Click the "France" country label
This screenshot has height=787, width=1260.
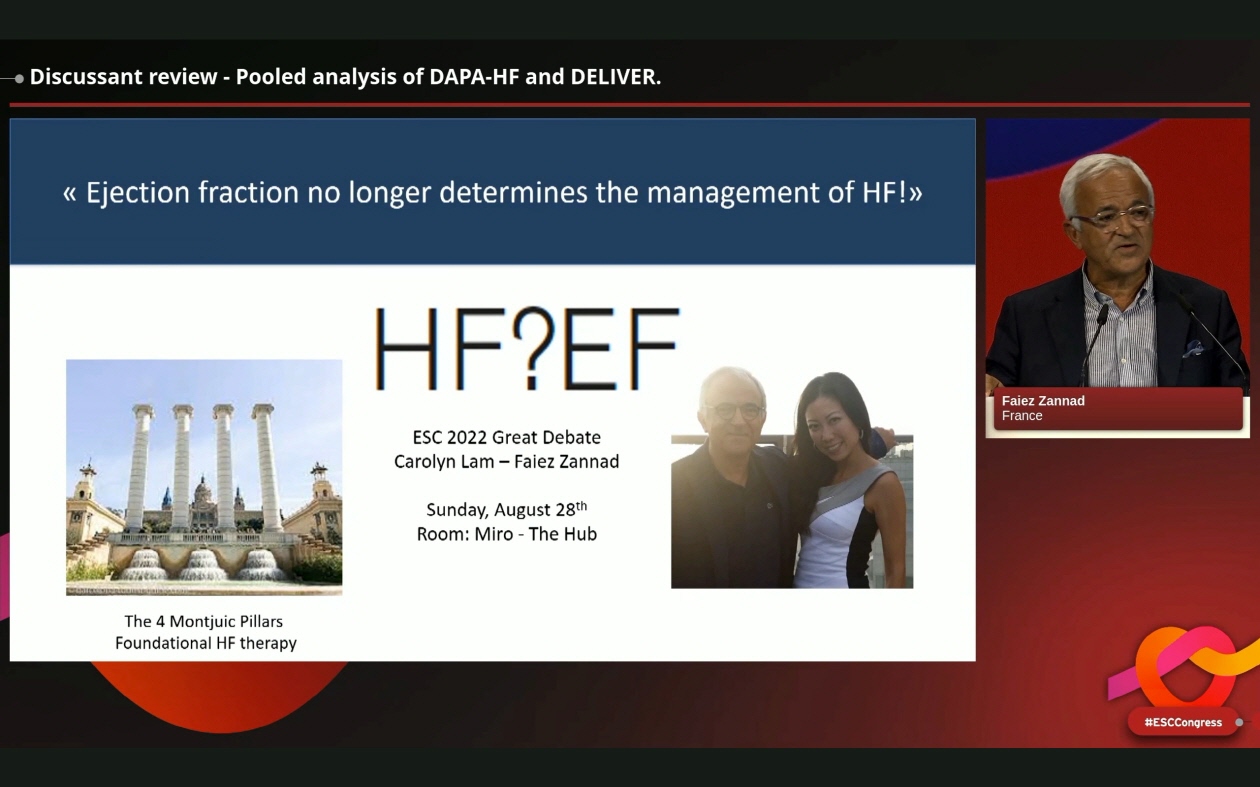pos(1022,416)
